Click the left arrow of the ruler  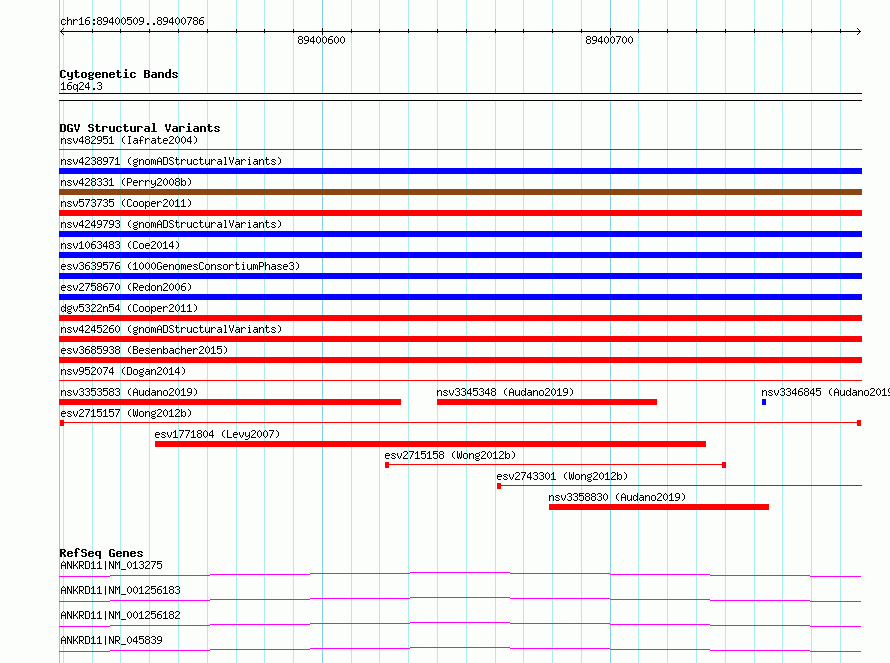[x=62, y=31]
